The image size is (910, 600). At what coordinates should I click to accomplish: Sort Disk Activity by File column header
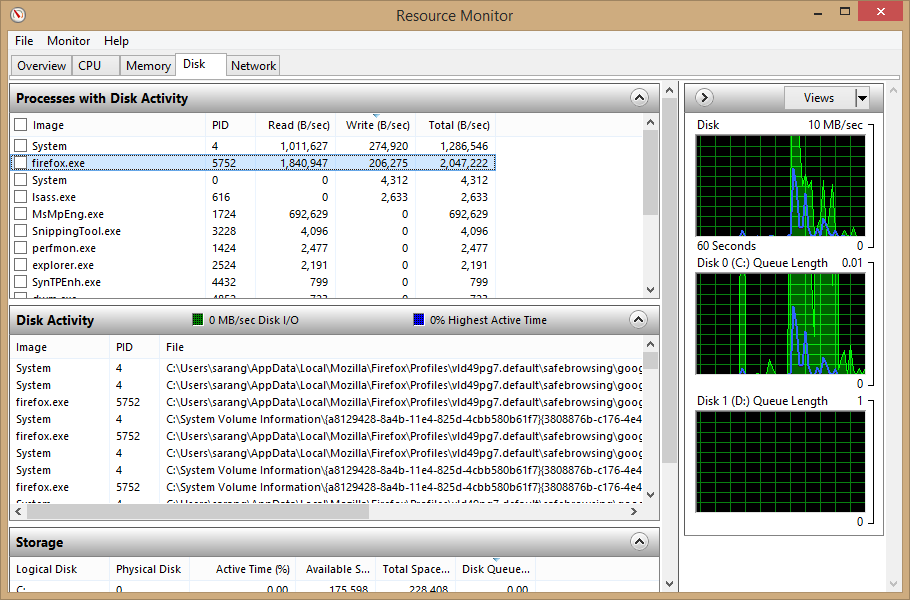click(x=400, y=347)
